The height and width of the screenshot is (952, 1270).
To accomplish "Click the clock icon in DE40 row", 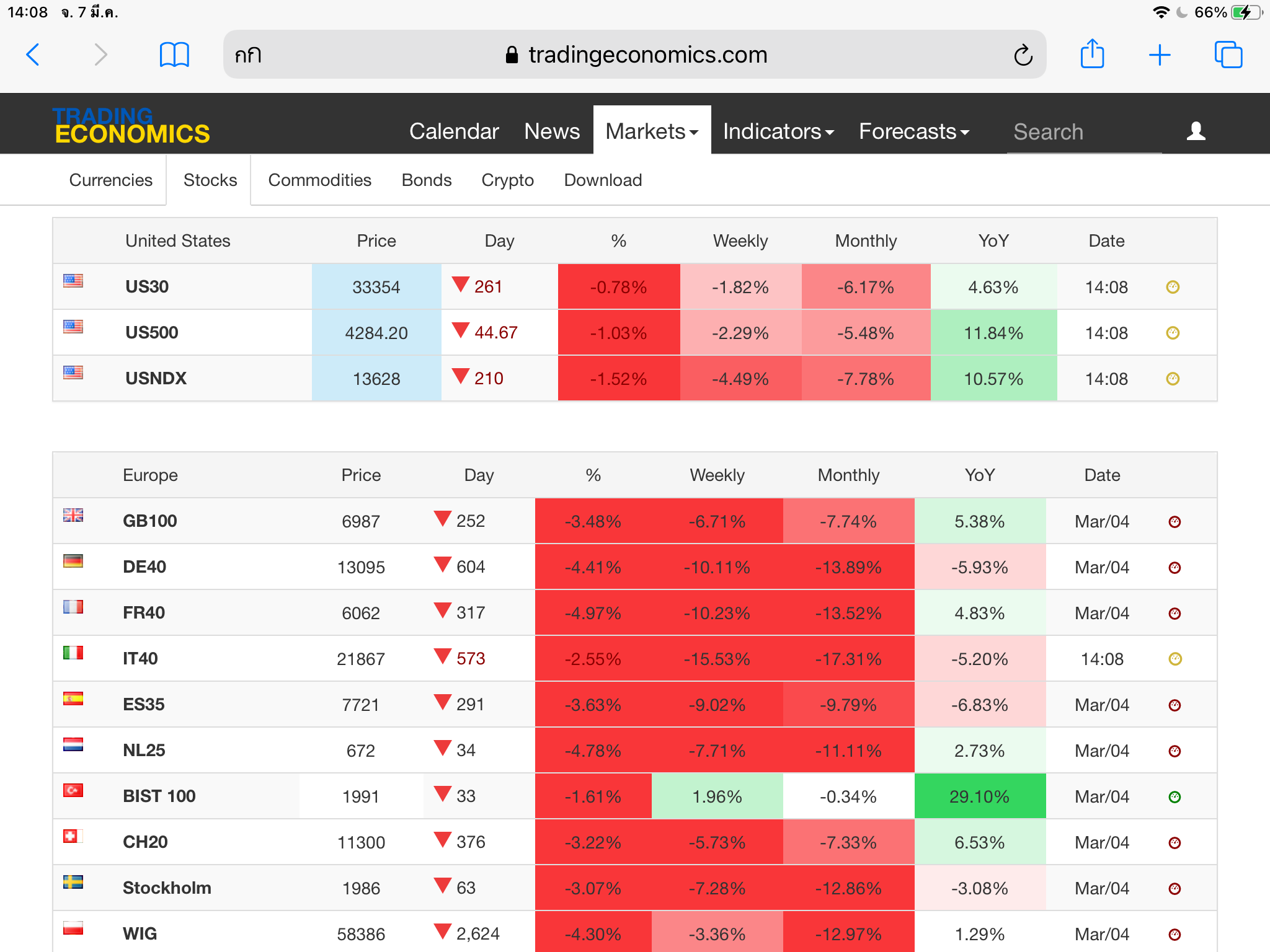I will click(1174, 568).
